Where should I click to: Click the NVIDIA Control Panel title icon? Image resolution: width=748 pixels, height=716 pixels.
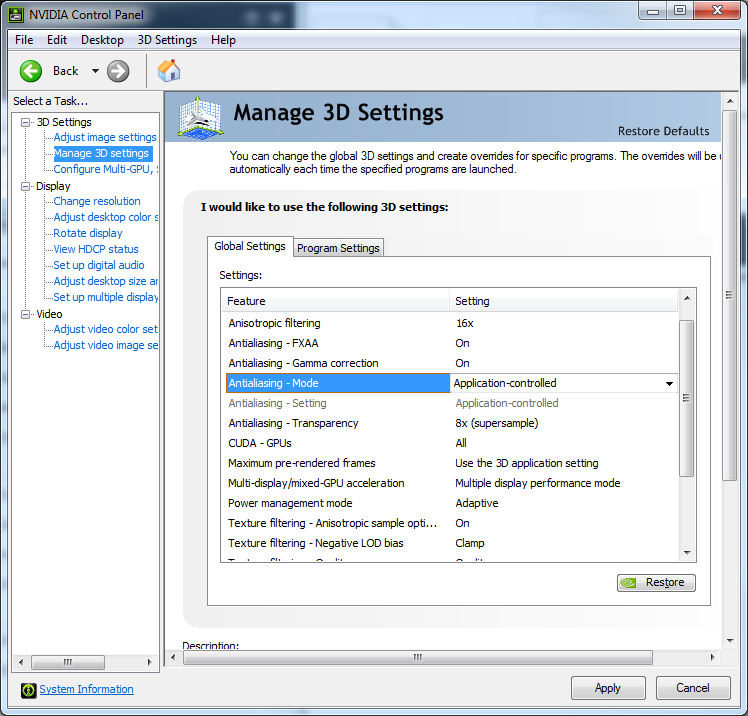[16, 15]
